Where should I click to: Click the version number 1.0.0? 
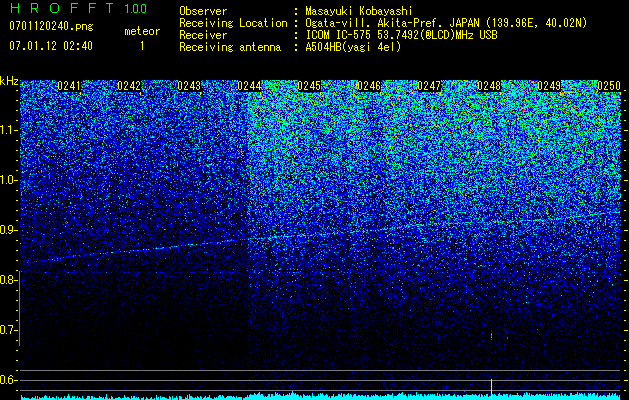pos(136,8)
